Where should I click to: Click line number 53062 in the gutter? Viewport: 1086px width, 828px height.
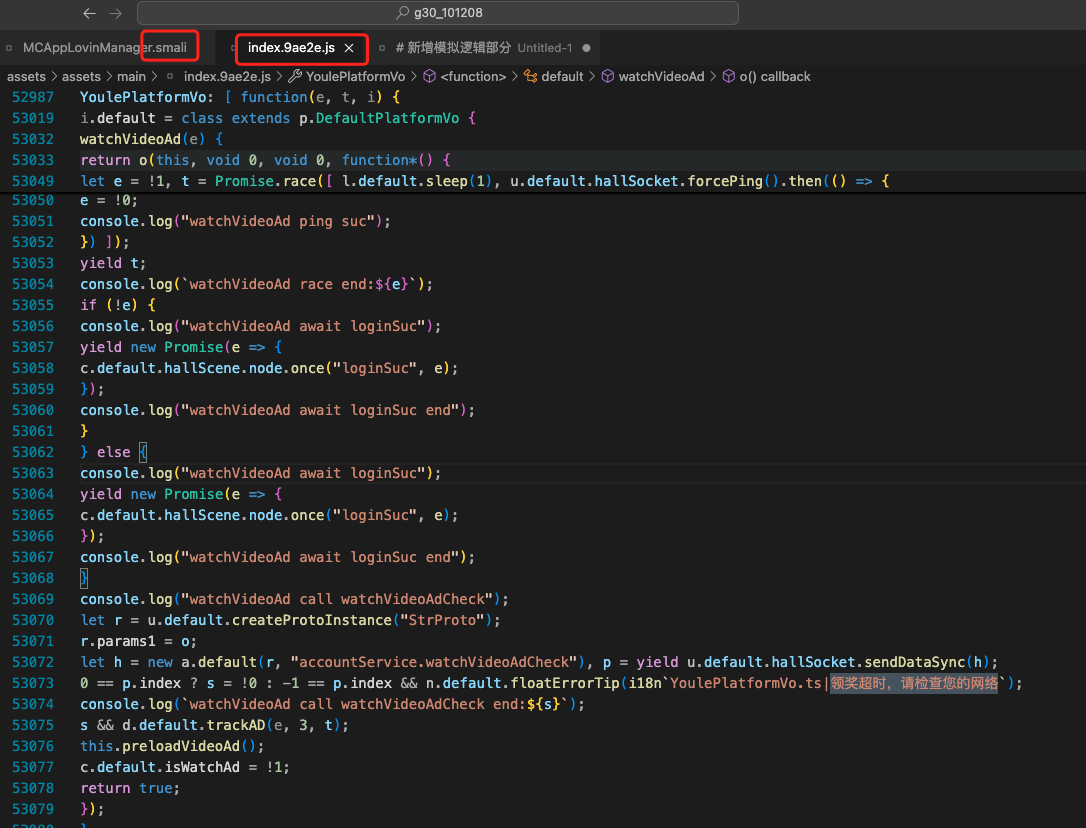tap(33, 452)
